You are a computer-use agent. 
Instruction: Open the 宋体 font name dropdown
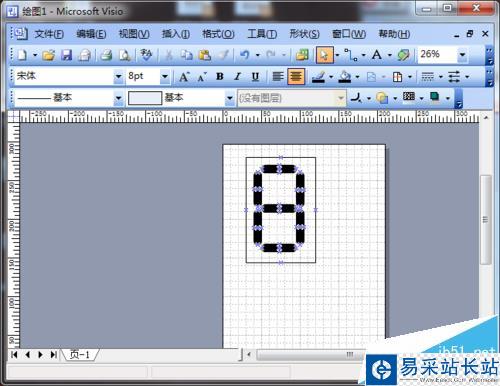click(x=118, y=77)
